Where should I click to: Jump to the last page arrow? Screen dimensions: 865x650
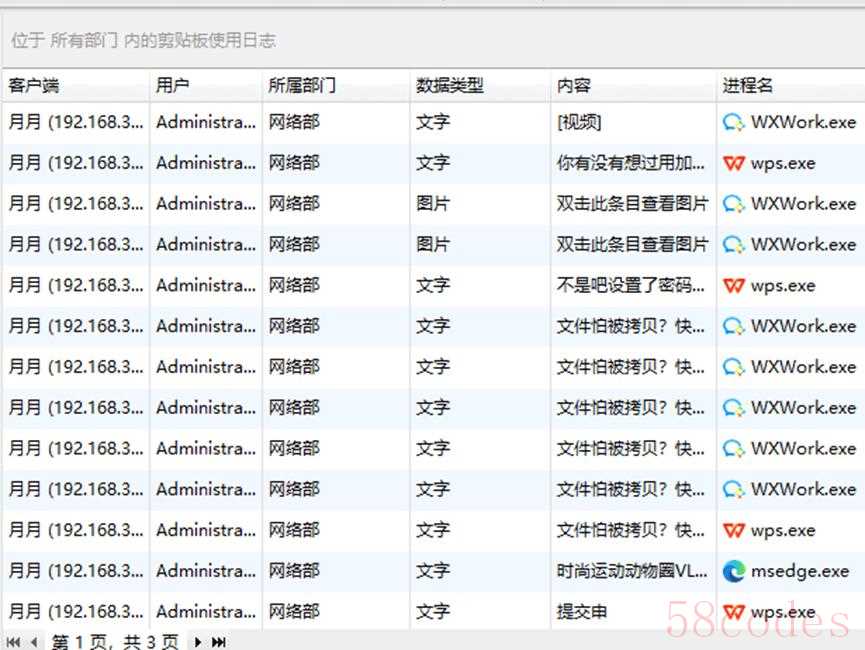click(x=219, y=641)
